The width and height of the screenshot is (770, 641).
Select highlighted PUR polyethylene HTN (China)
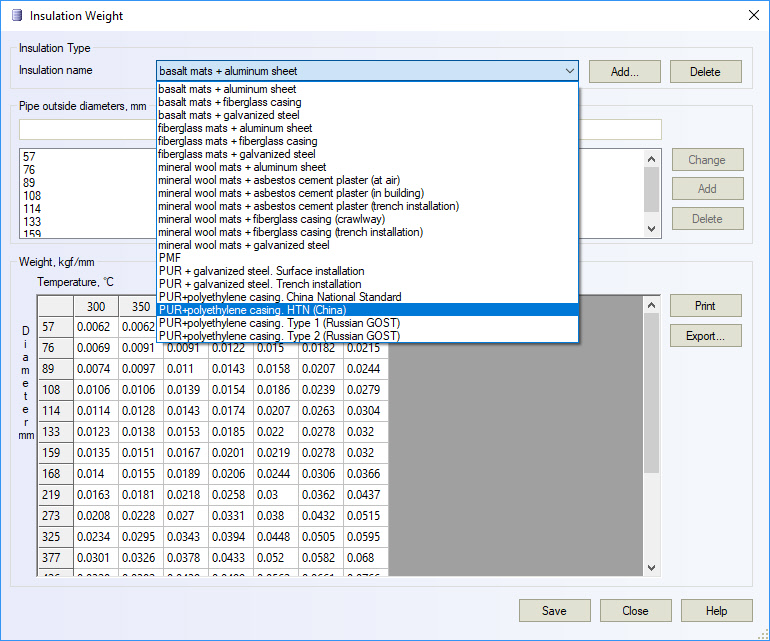coord(367,310)
